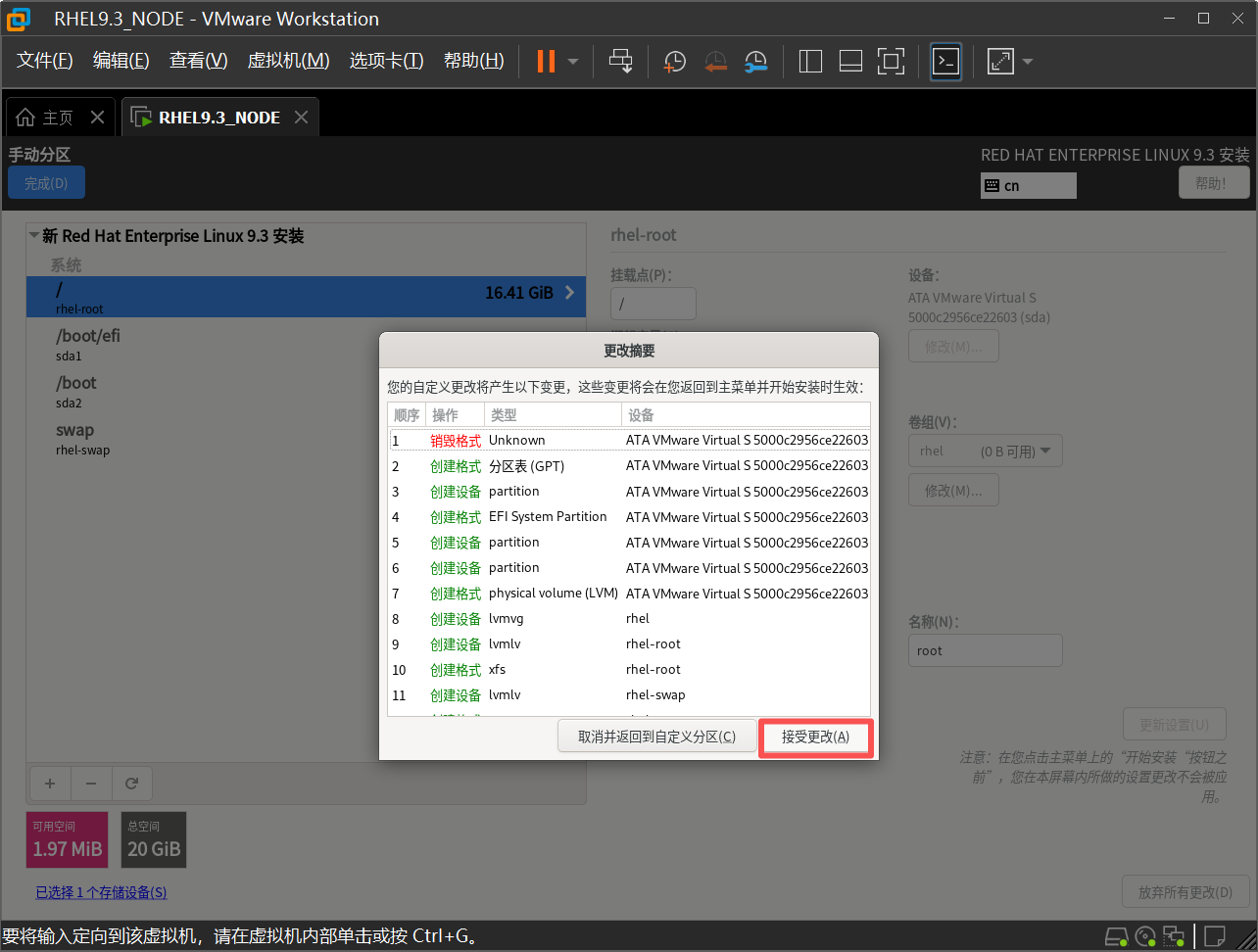Toggle the thumbnail bar view
Image resolution: width=1258 pixels, height=952 pixels.
pos(850,62)
